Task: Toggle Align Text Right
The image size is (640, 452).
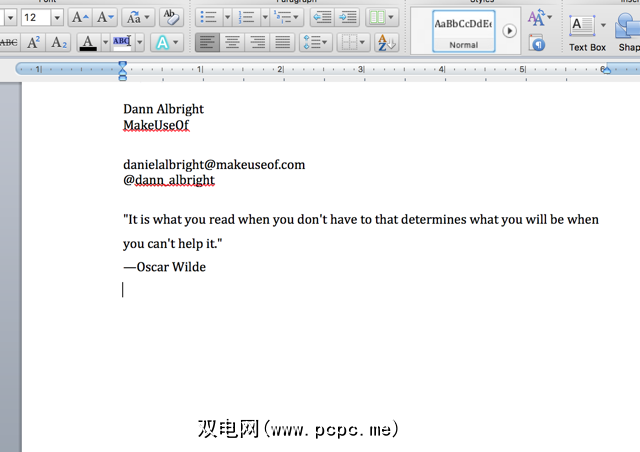Action: point(257,42)
